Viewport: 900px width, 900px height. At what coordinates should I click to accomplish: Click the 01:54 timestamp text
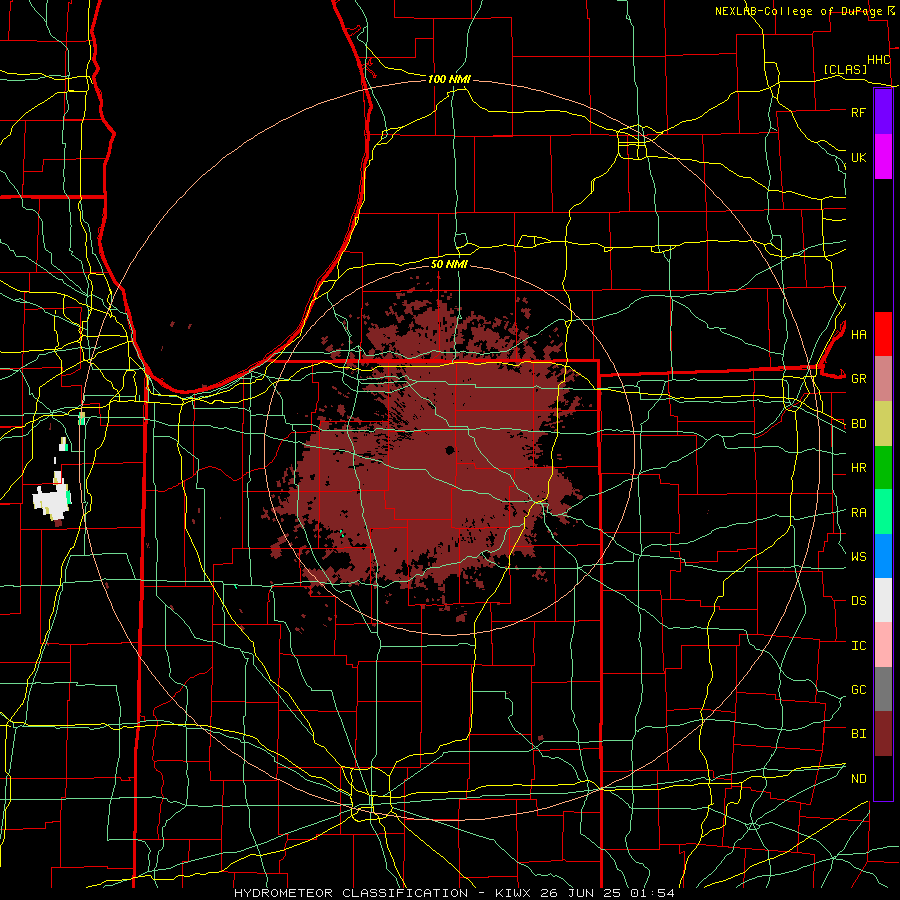655,893
